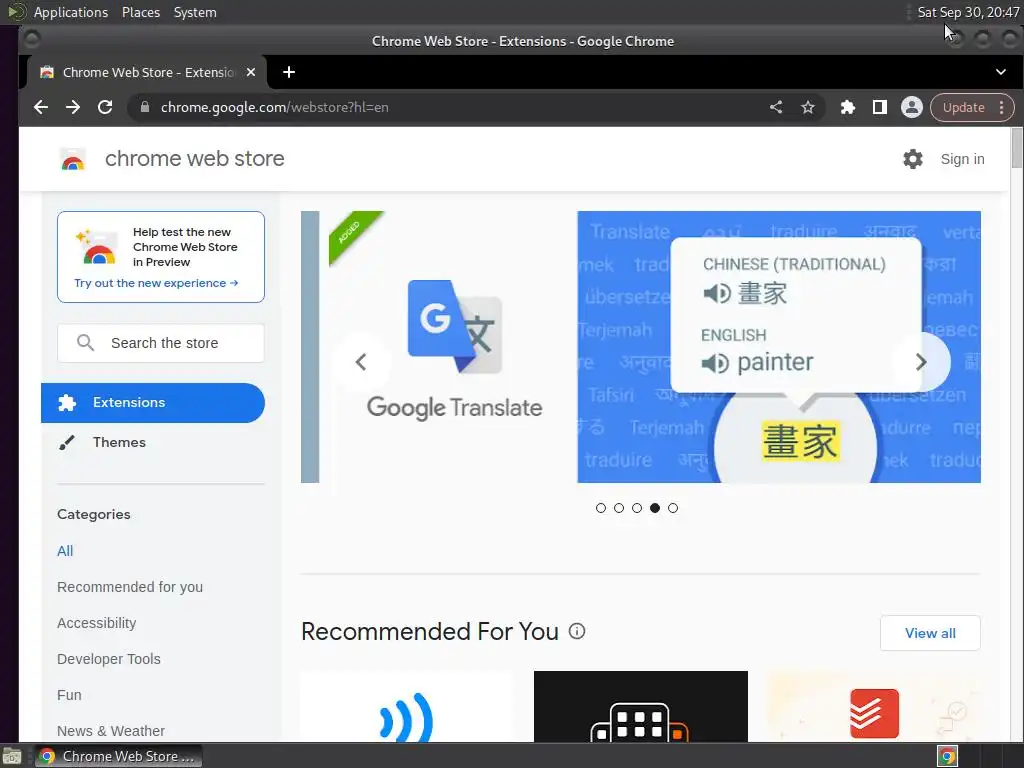Open a new tab with plus button

[x=289, y=72]
